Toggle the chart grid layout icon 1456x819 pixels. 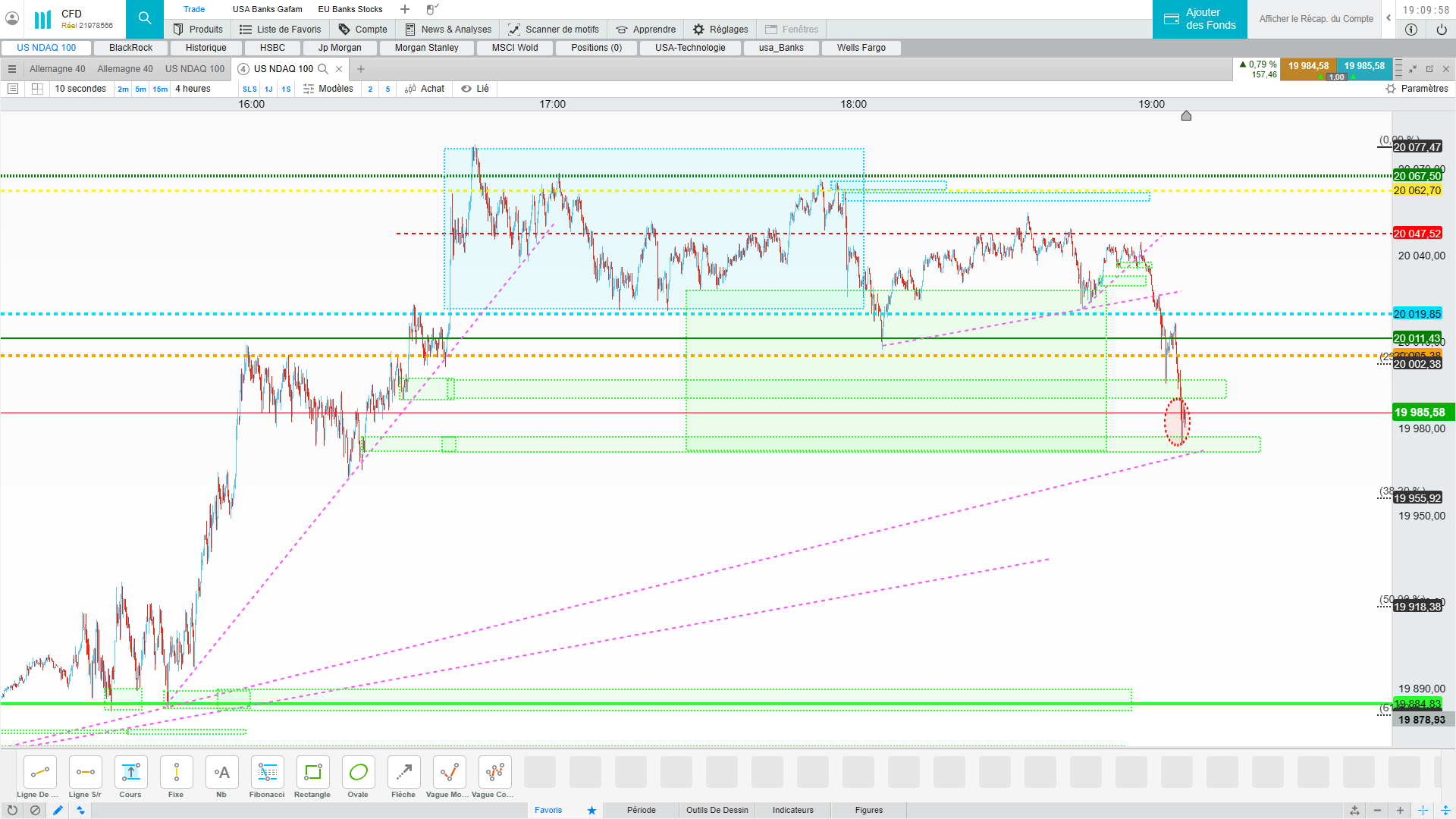point(37,89)
